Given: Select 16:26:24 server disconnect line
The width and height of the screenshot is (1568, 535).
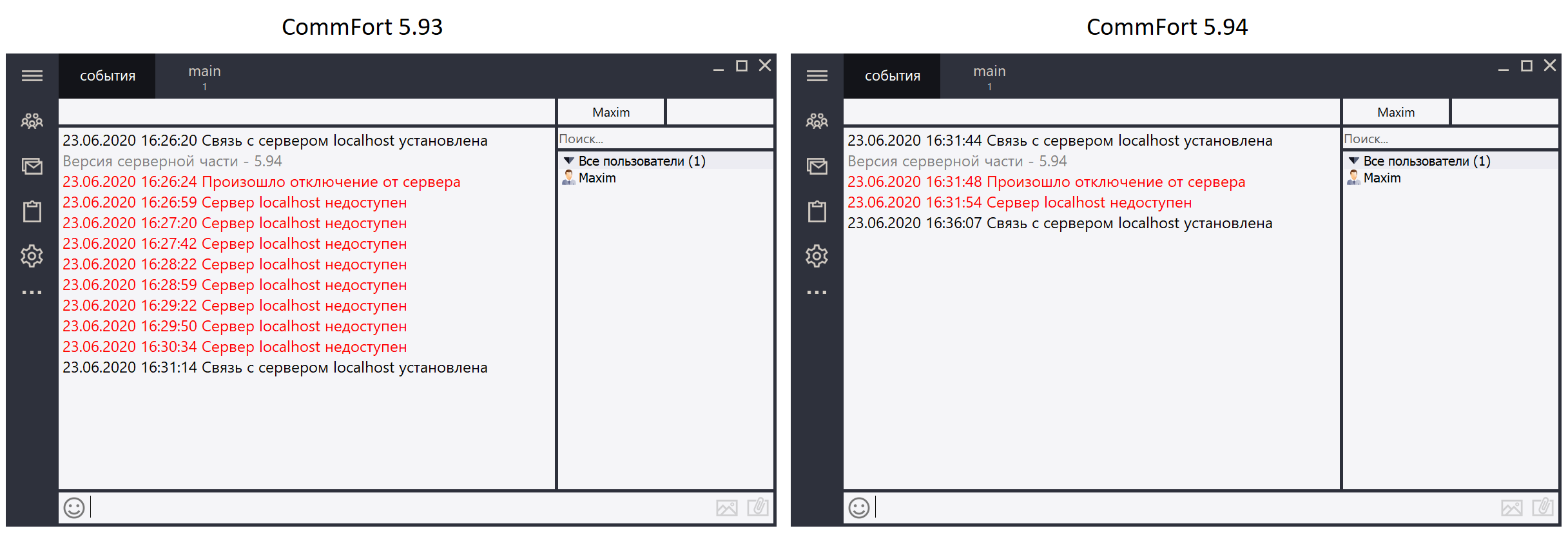Looking at the screenshot, I should 262,182.
